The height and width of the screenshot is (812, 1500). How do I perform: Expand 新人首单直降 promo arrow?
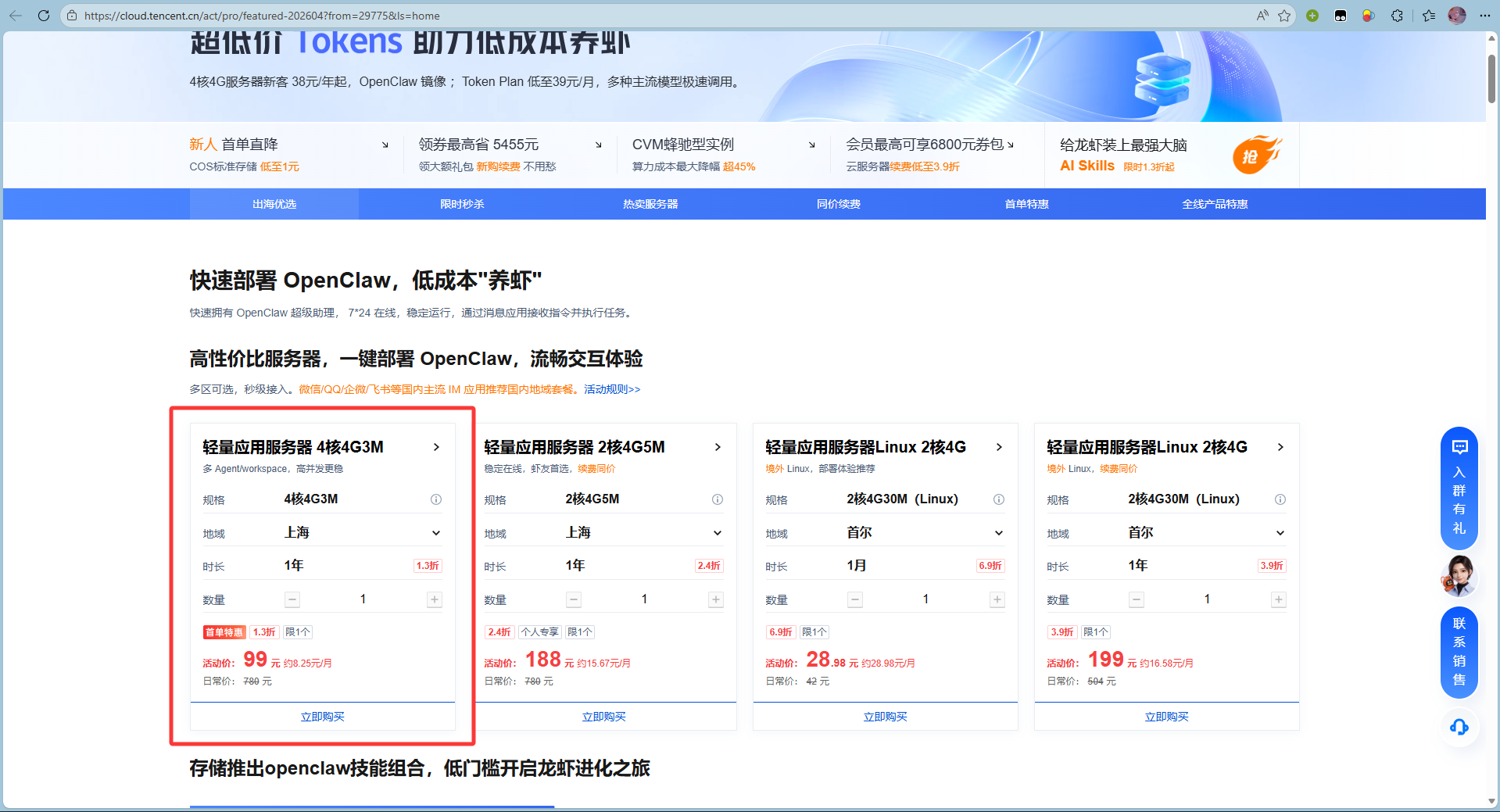[385, 145]
